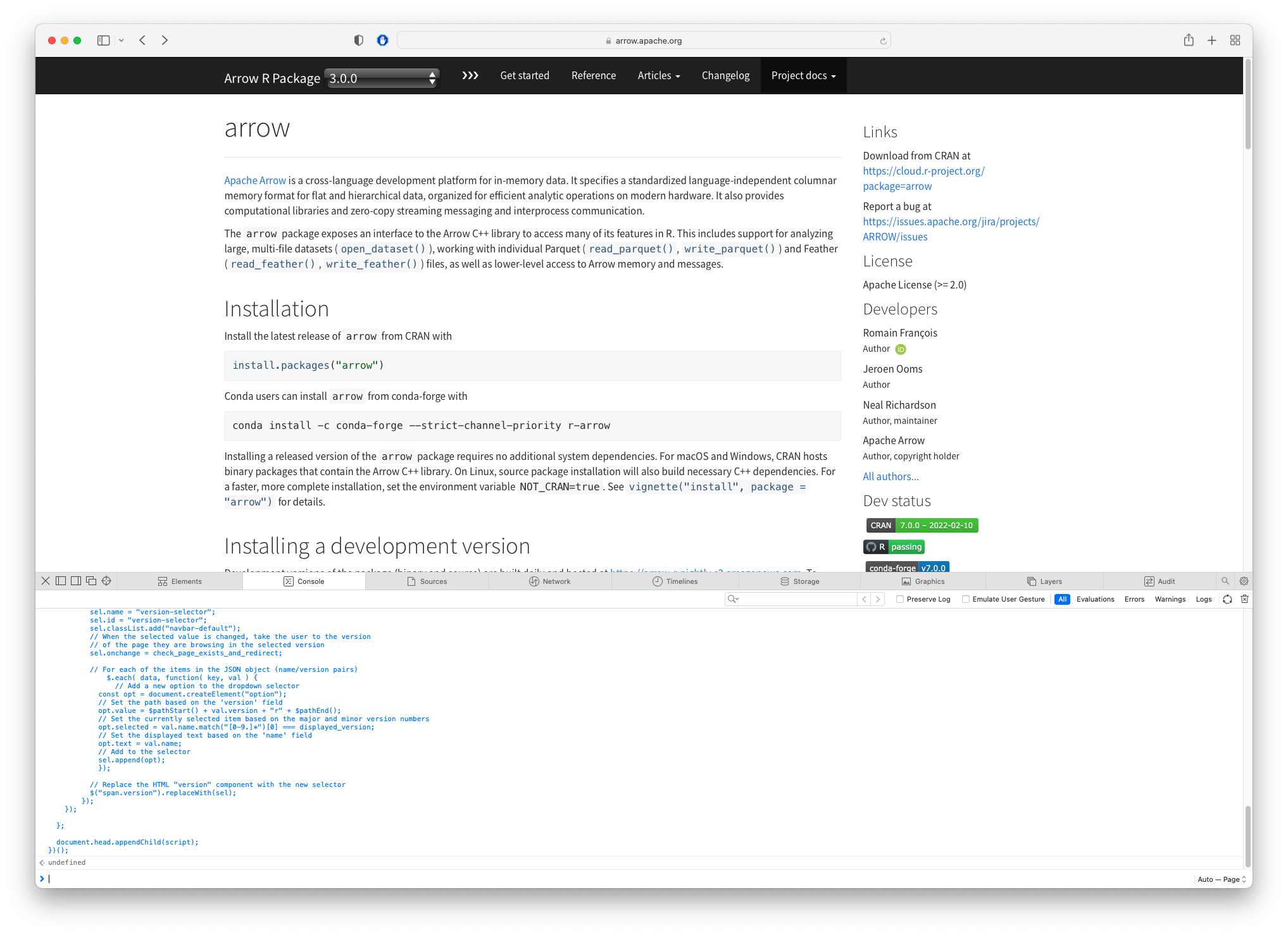1288x935 pixels.
Task: Click the inspector search magnifier icon
Action: coord(1225,581)
